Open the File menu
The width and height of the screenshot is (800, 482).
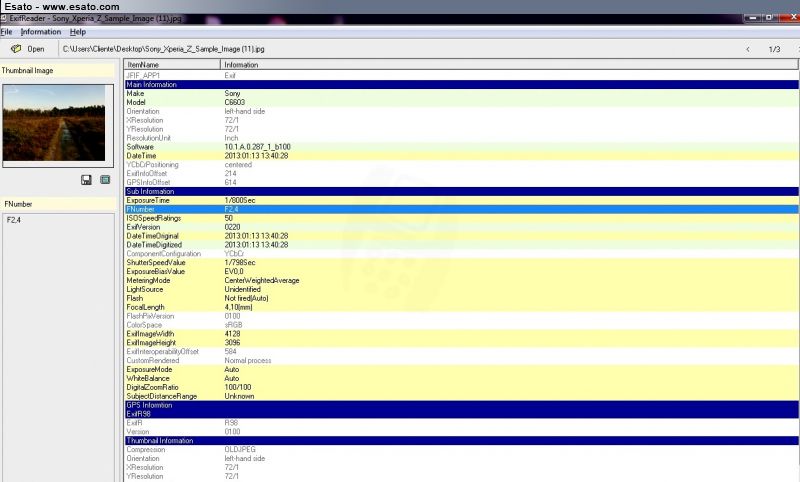tap(6, 32)
